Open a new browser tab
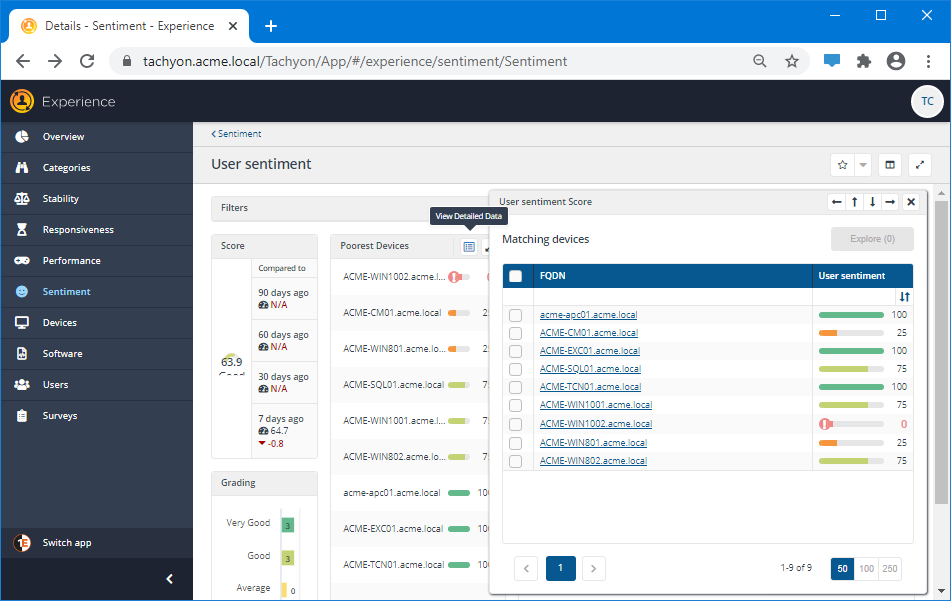 click(271, 26)
